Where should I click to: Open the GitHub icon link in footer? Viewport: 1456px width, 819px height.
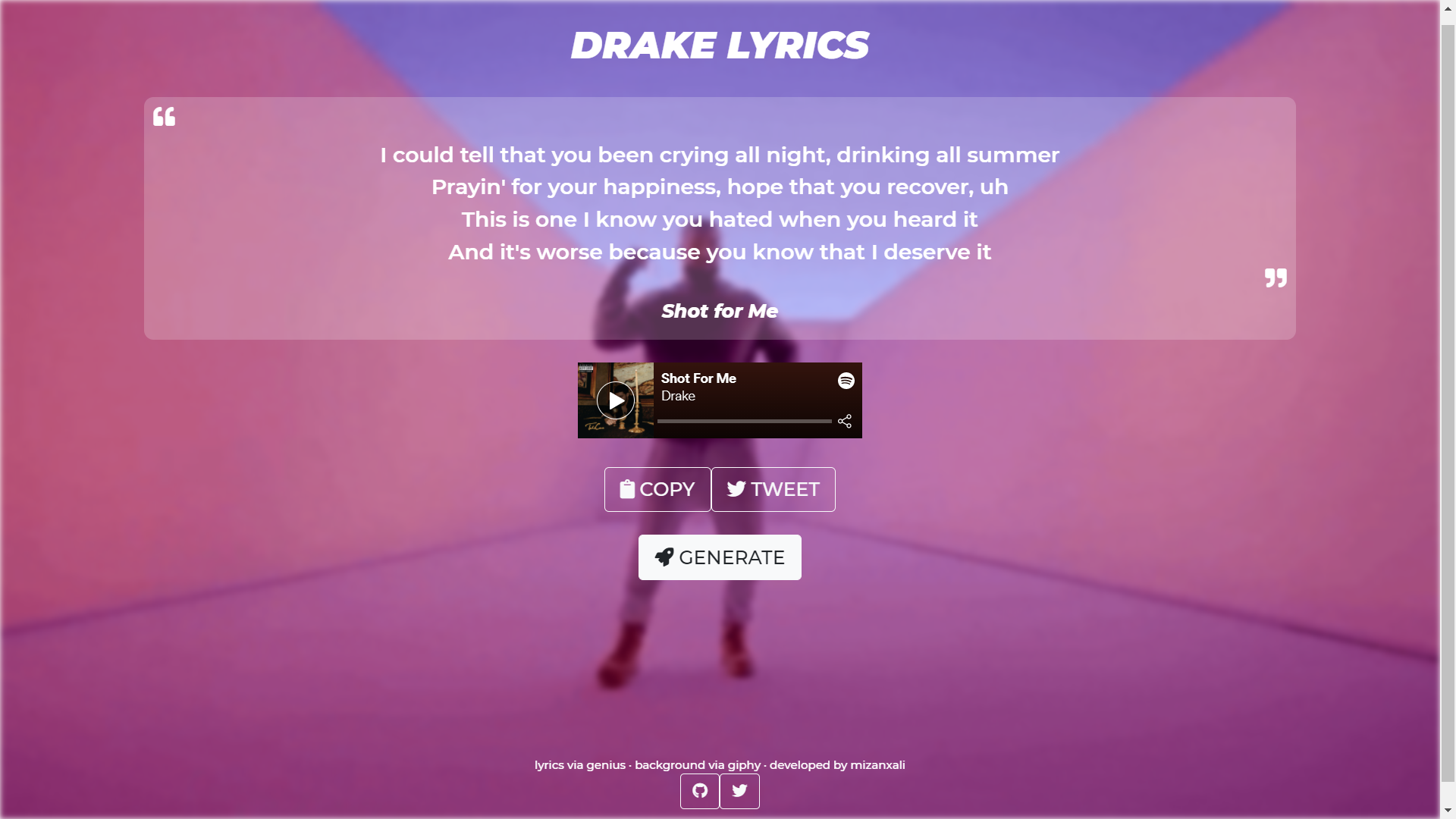700,791
